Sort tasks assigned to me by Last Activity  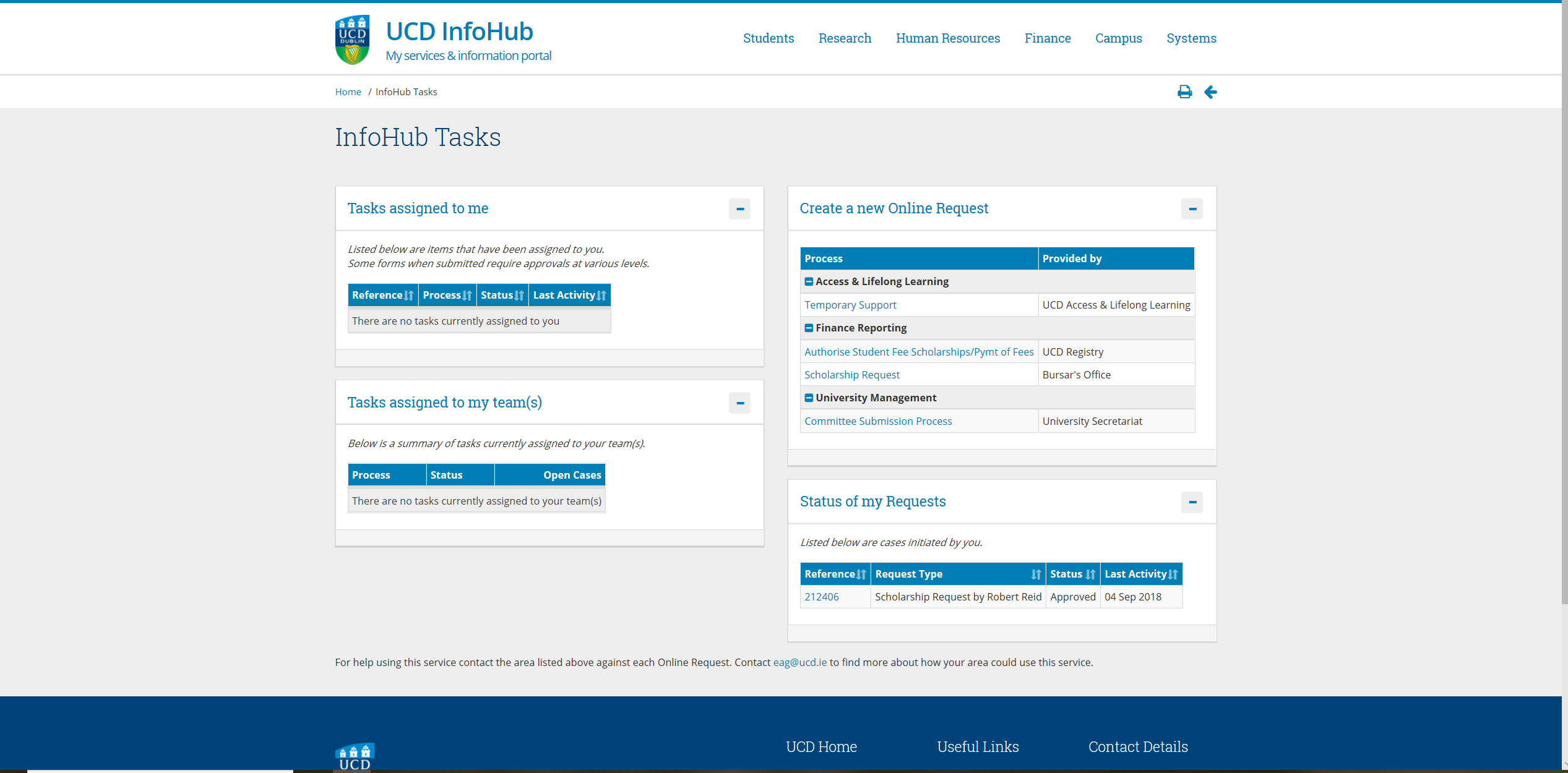coord(570,295)
